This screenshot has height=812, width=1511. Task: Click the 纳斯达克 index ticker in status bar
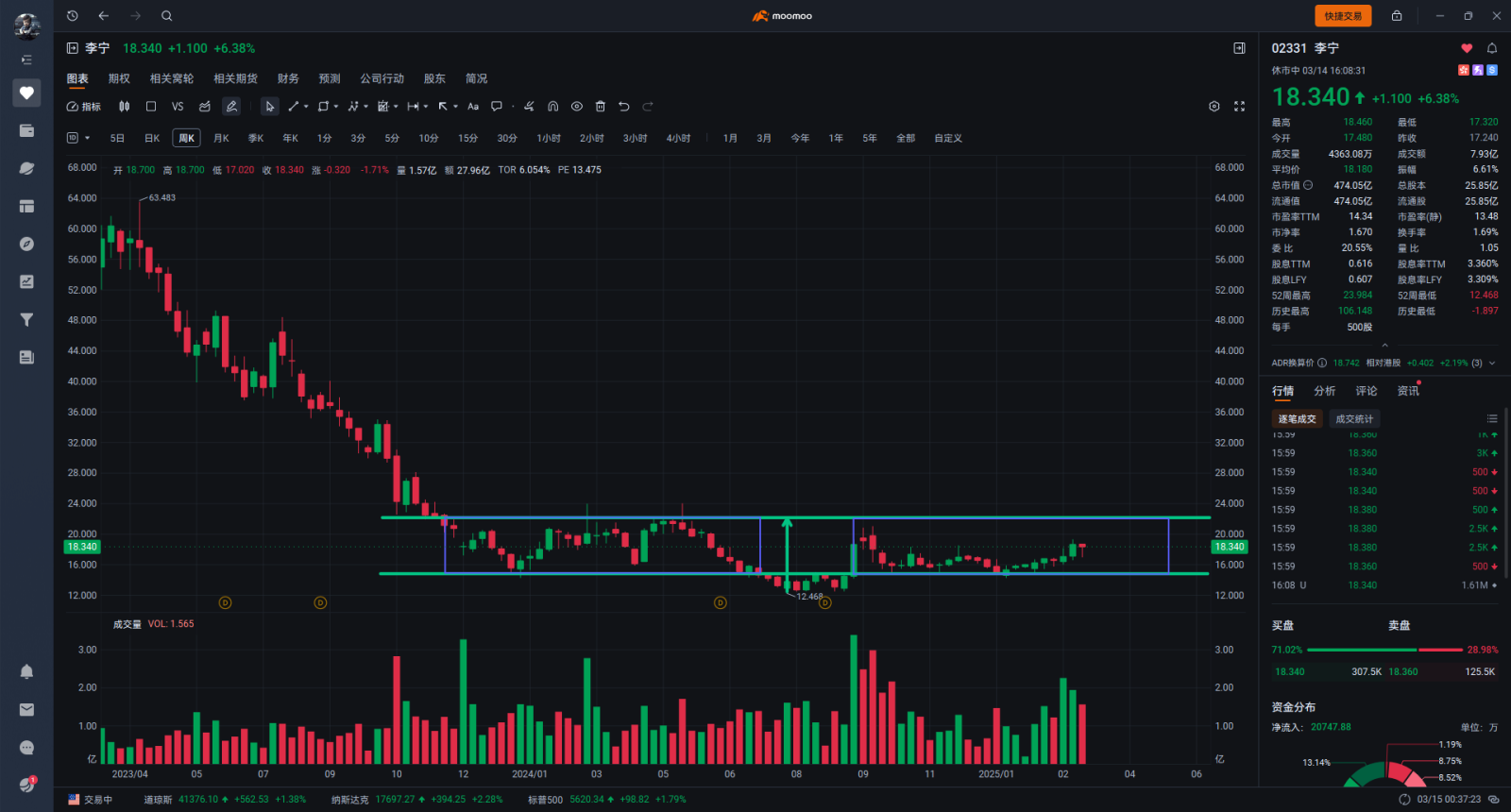[x=416, y=800]
